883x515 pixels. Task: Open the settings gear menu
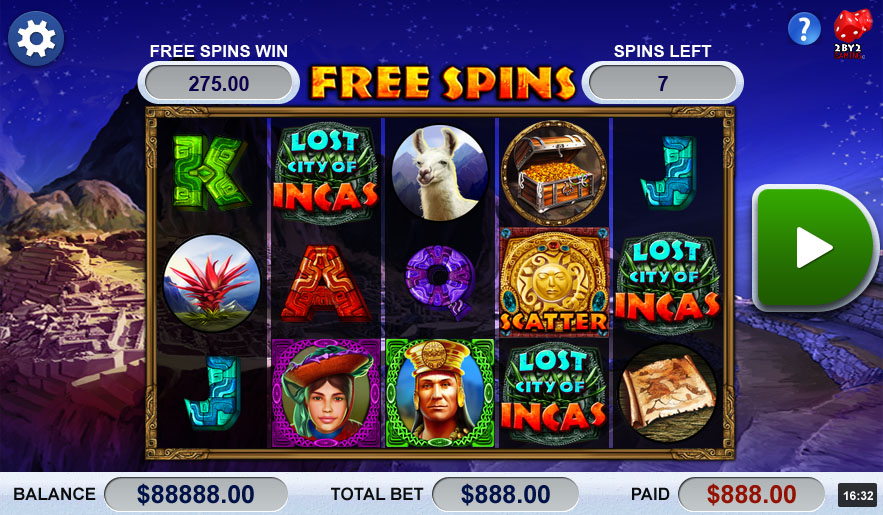[36, 38]
